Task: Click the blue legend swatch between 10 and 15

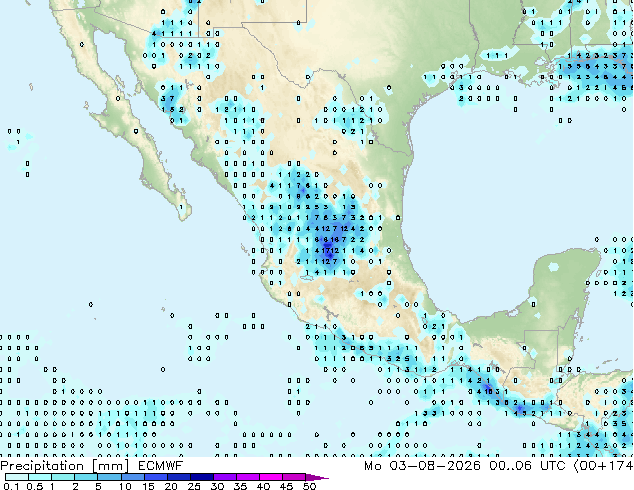Action: coord(133,477)
